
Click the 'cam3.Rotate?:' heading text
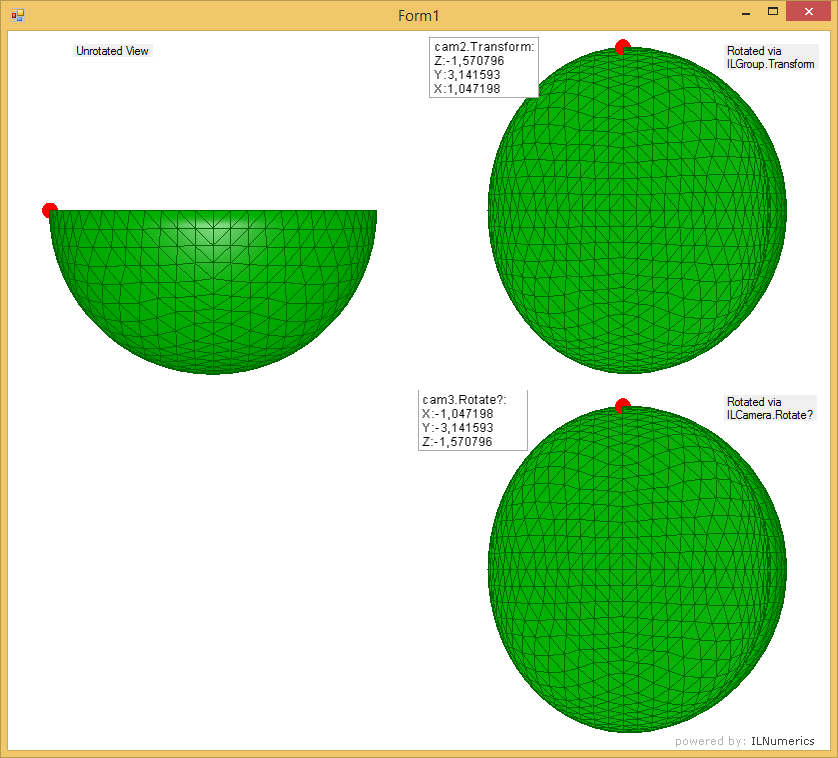(x=464, y=400)
